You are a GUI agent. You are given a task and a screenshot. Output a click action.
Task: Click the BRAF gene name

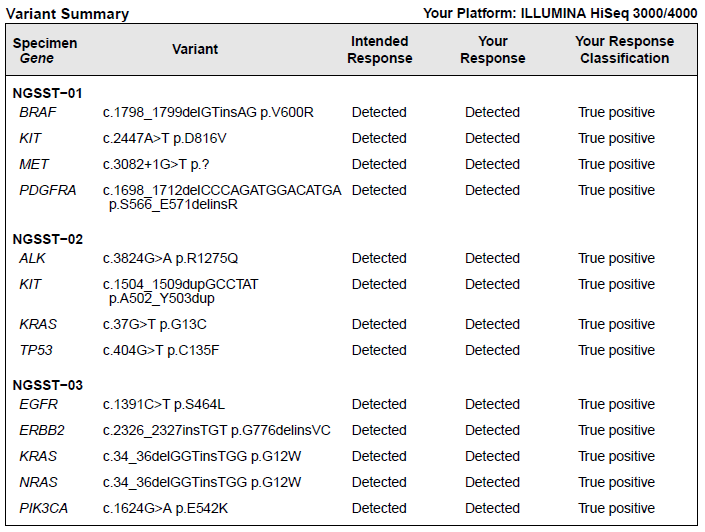38,112
